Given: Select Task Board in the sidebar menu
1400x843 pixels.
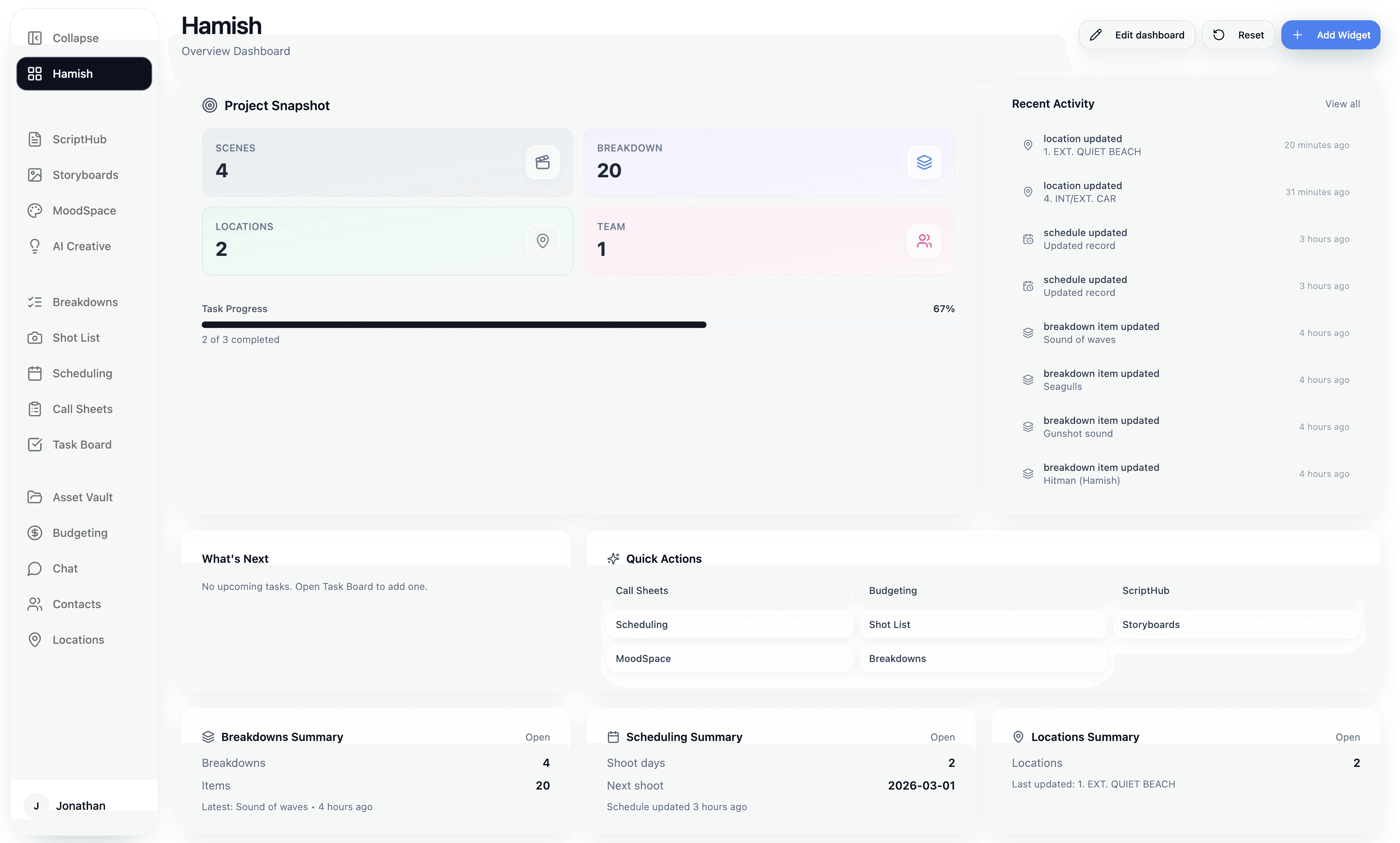Looking at the screenshot, I should click(82, 445).
